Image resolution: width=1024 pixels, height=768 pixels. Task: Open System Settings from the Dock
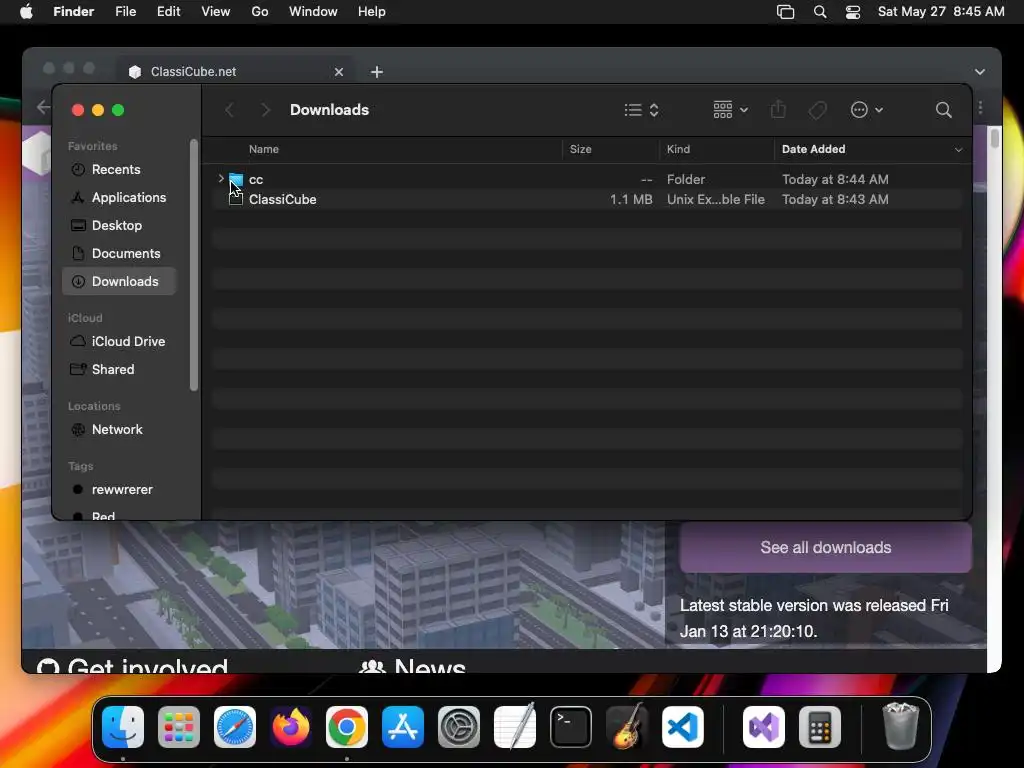458,727
